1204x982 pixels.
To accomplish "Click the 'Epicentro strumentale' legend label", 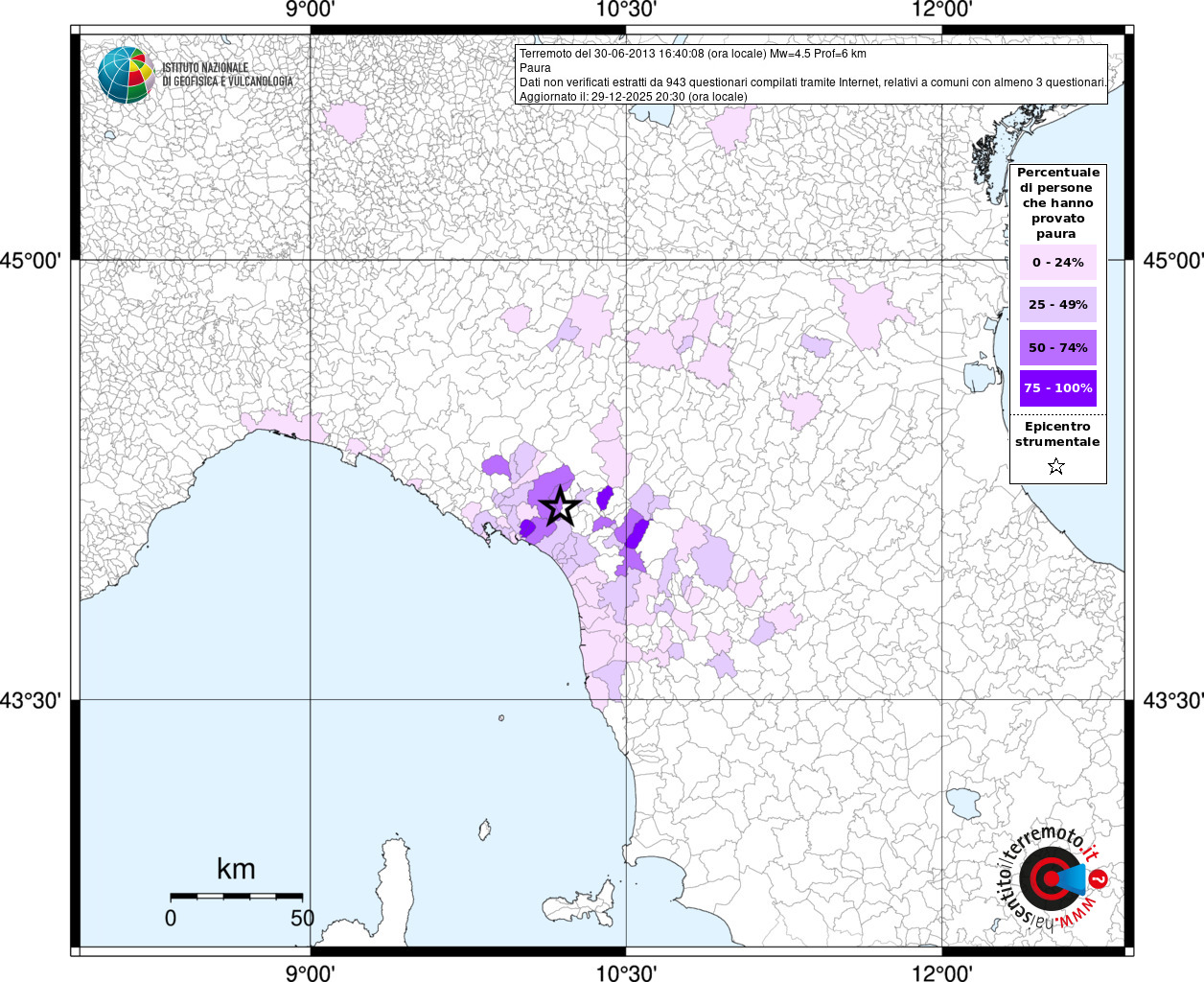I will 1057,434.
